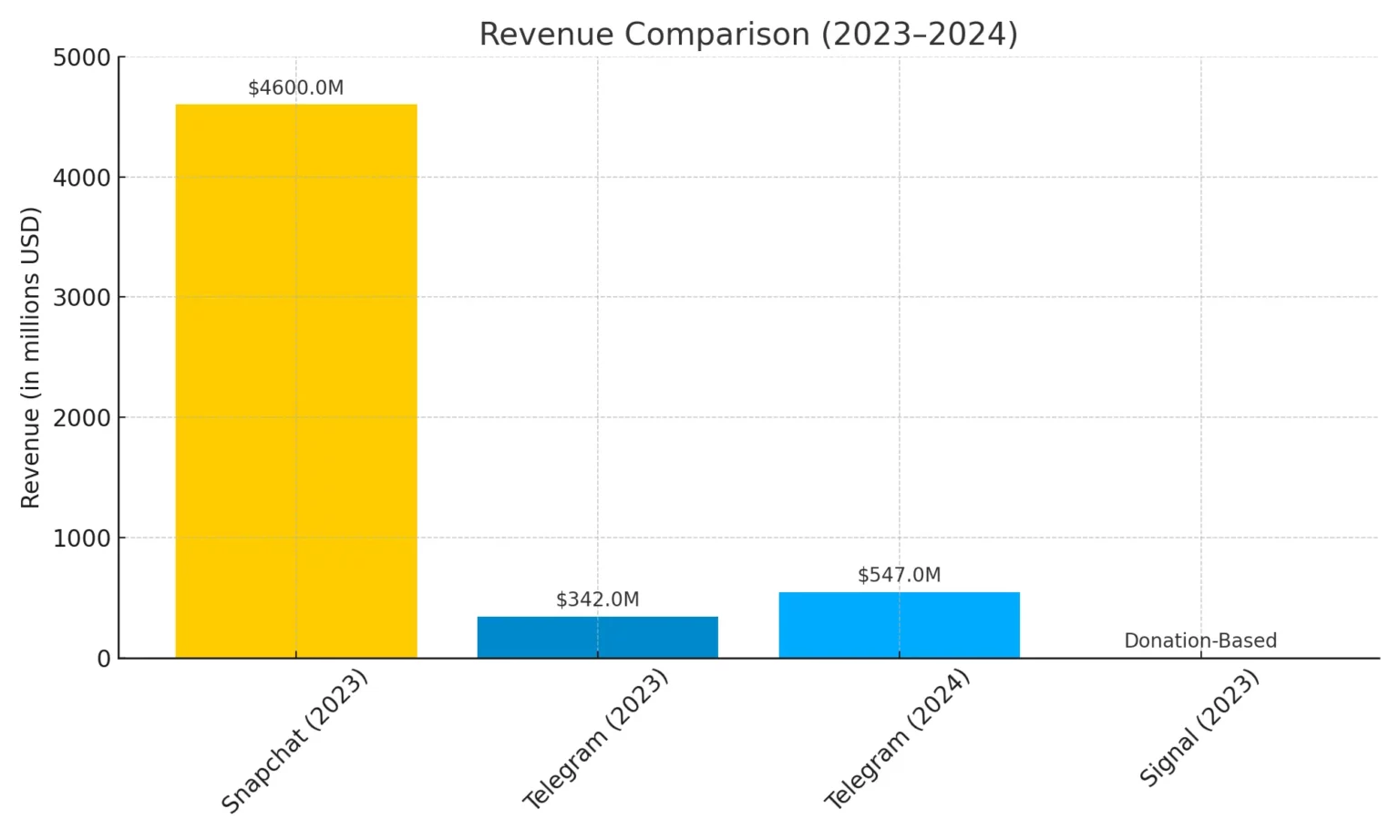Select the $4600.0M value label
Screen dimensions: 1400x840
296,87
